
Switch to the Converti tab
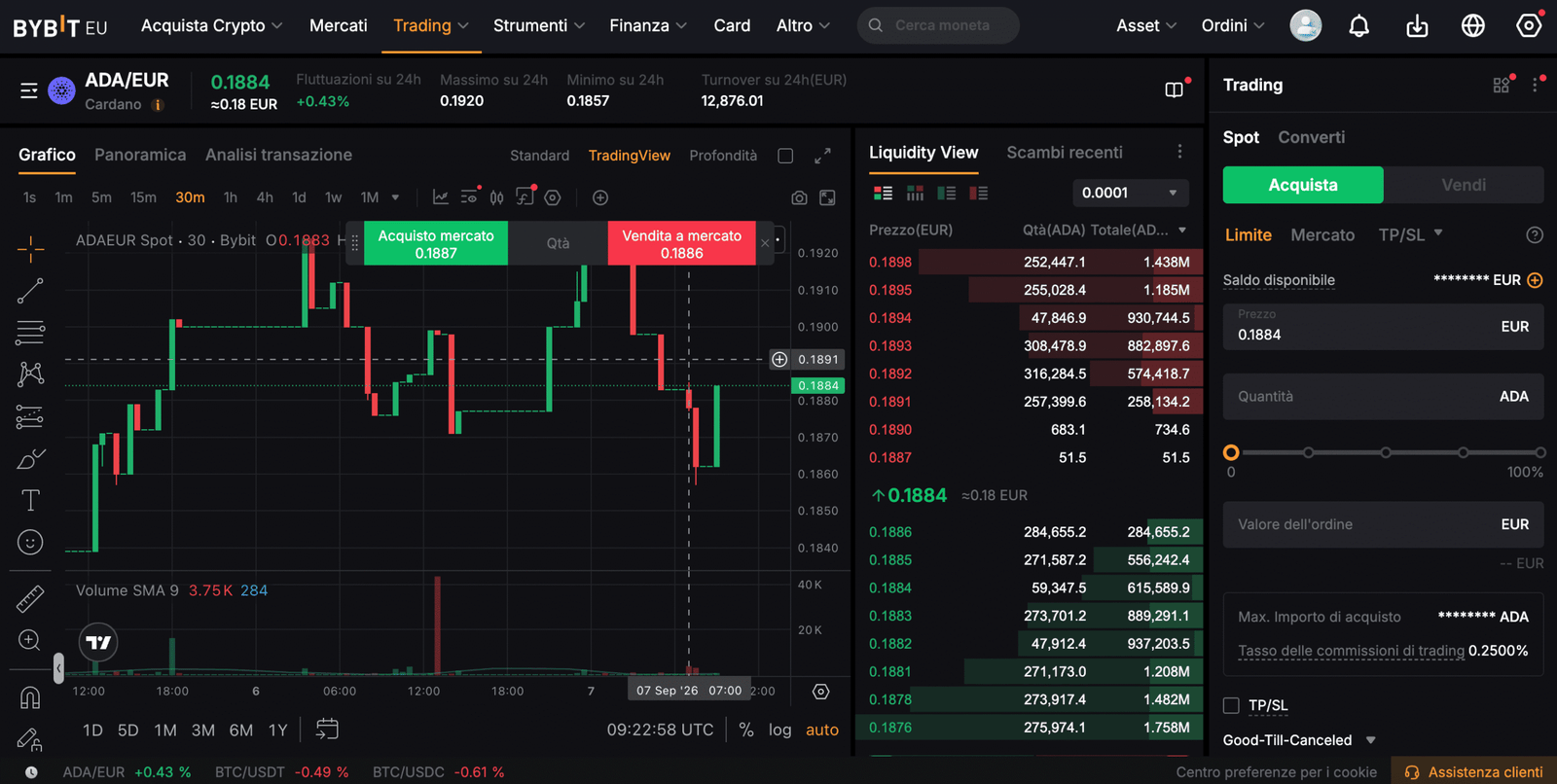pyautogui.click(x=1312, y=137)
